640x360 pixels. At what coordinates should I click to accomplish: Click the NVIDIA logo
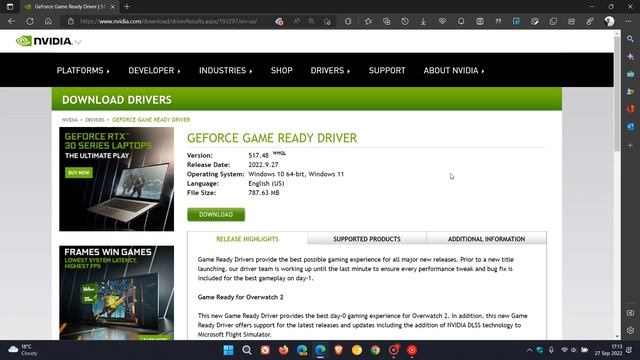[x=44, y=41]
